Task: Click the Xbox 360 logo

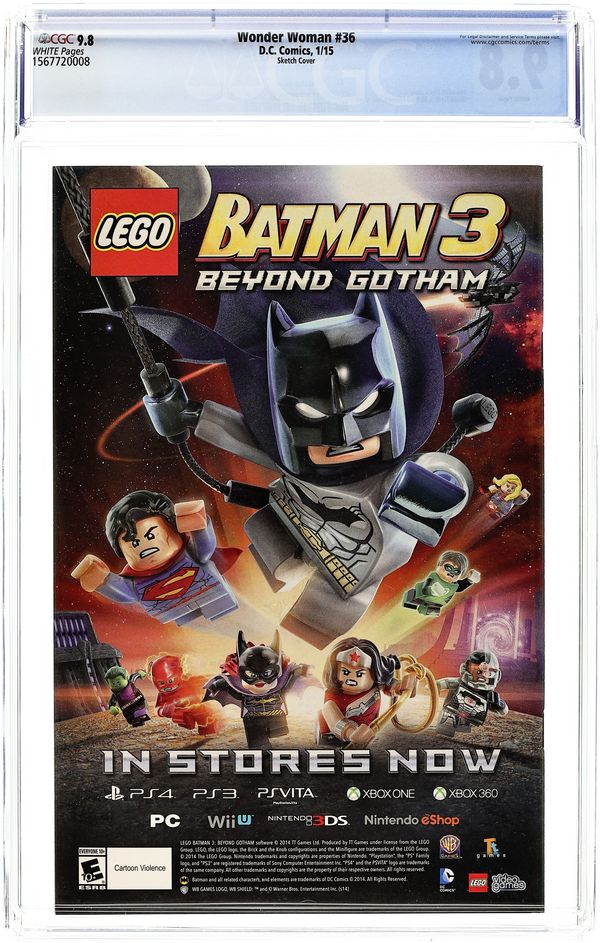Action: point(465,794)
